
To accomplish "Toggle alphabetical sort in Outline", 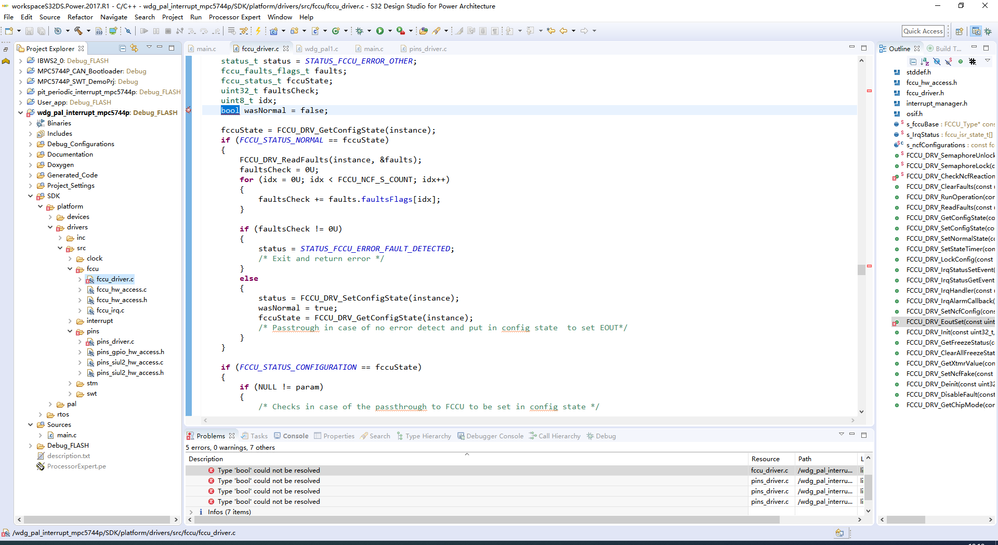I will [925, 62].
